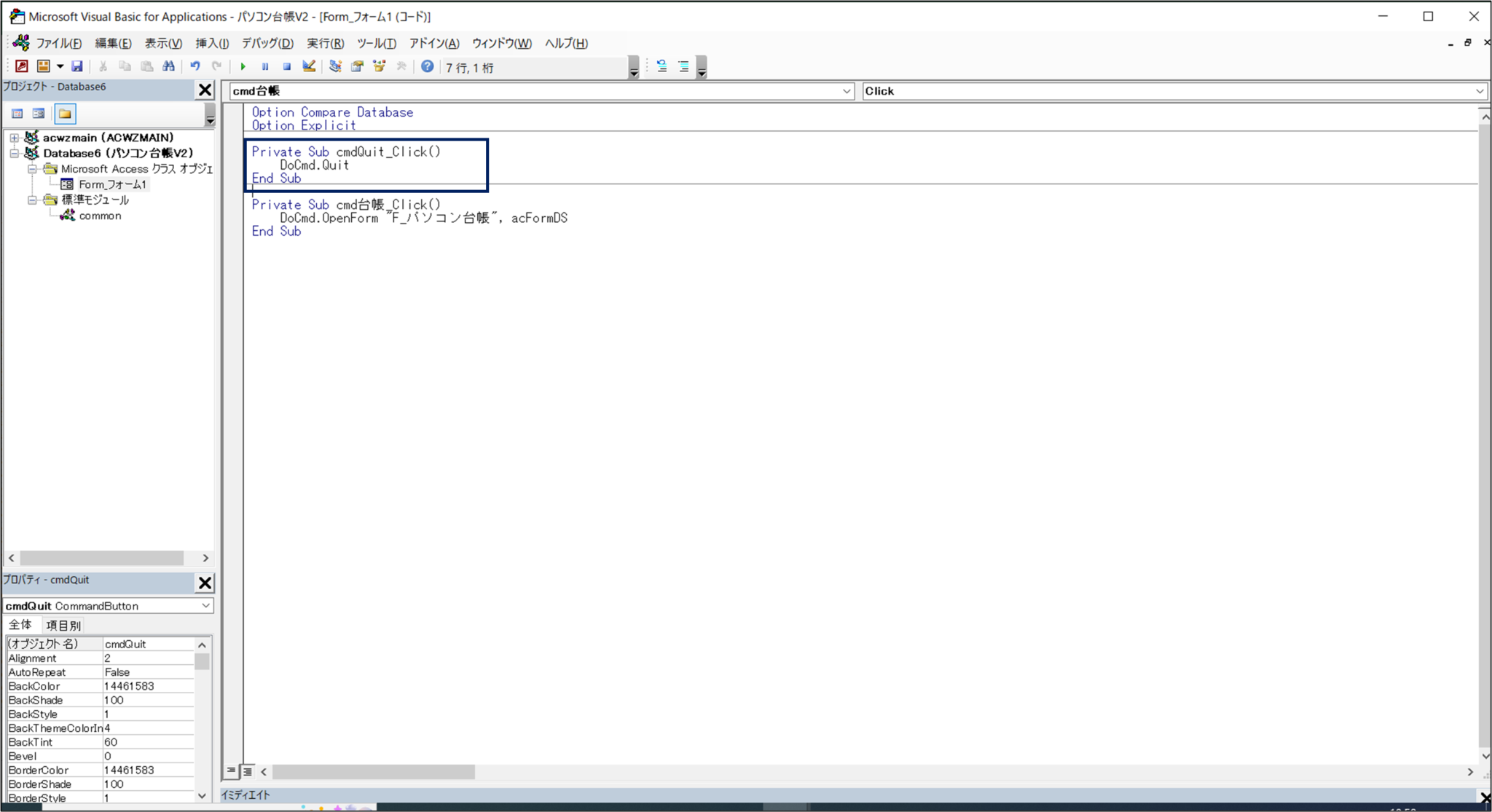Open the cmd台帳 object dropdown

point(847,91)
